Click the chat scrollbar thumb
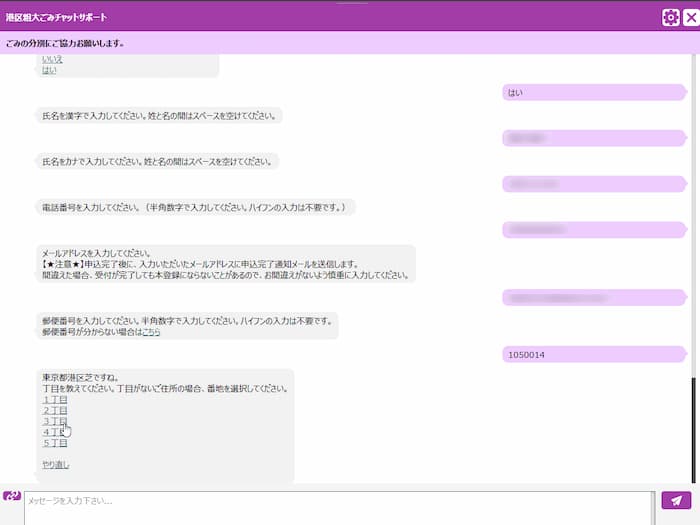700x525 pixels. [x=694, y=430]
